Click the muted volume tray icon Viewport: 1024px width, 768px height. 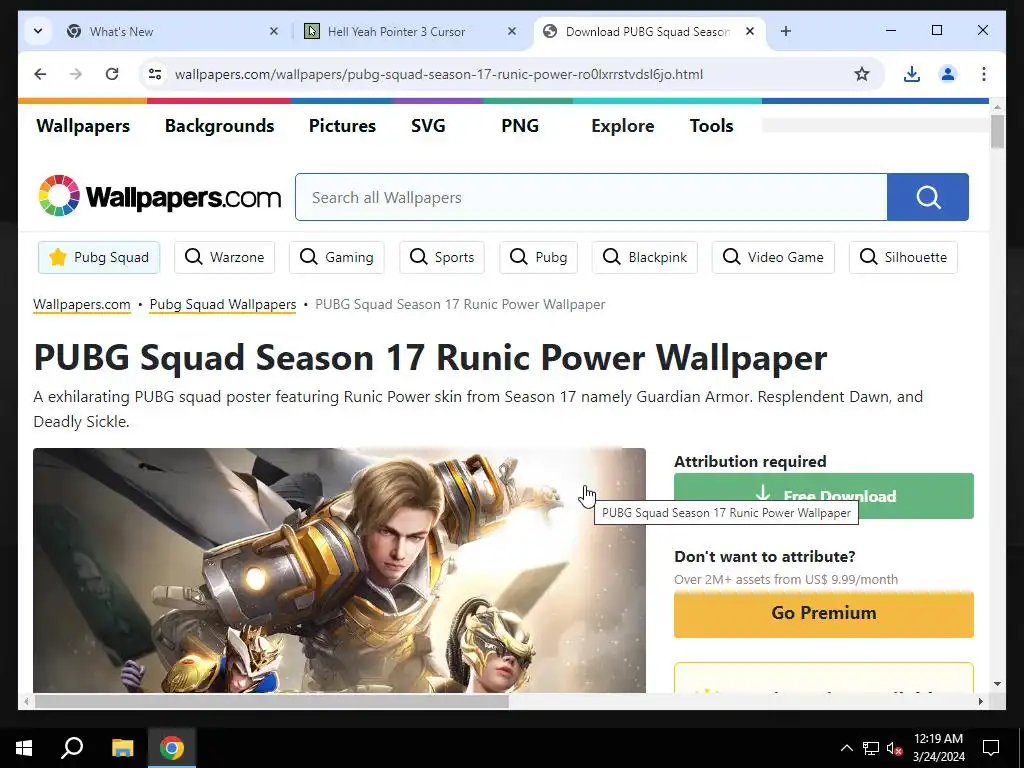[x=894, y=748]
